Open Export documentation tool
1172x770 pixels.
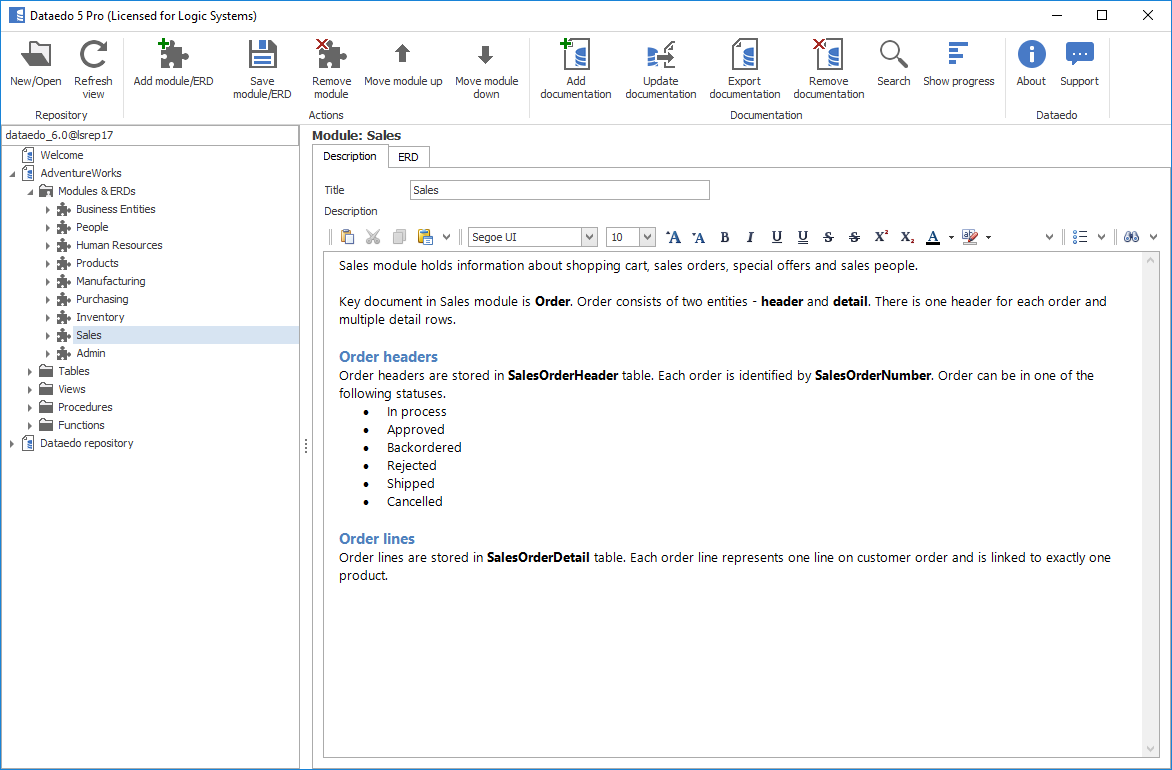click(x=744, y=56)
